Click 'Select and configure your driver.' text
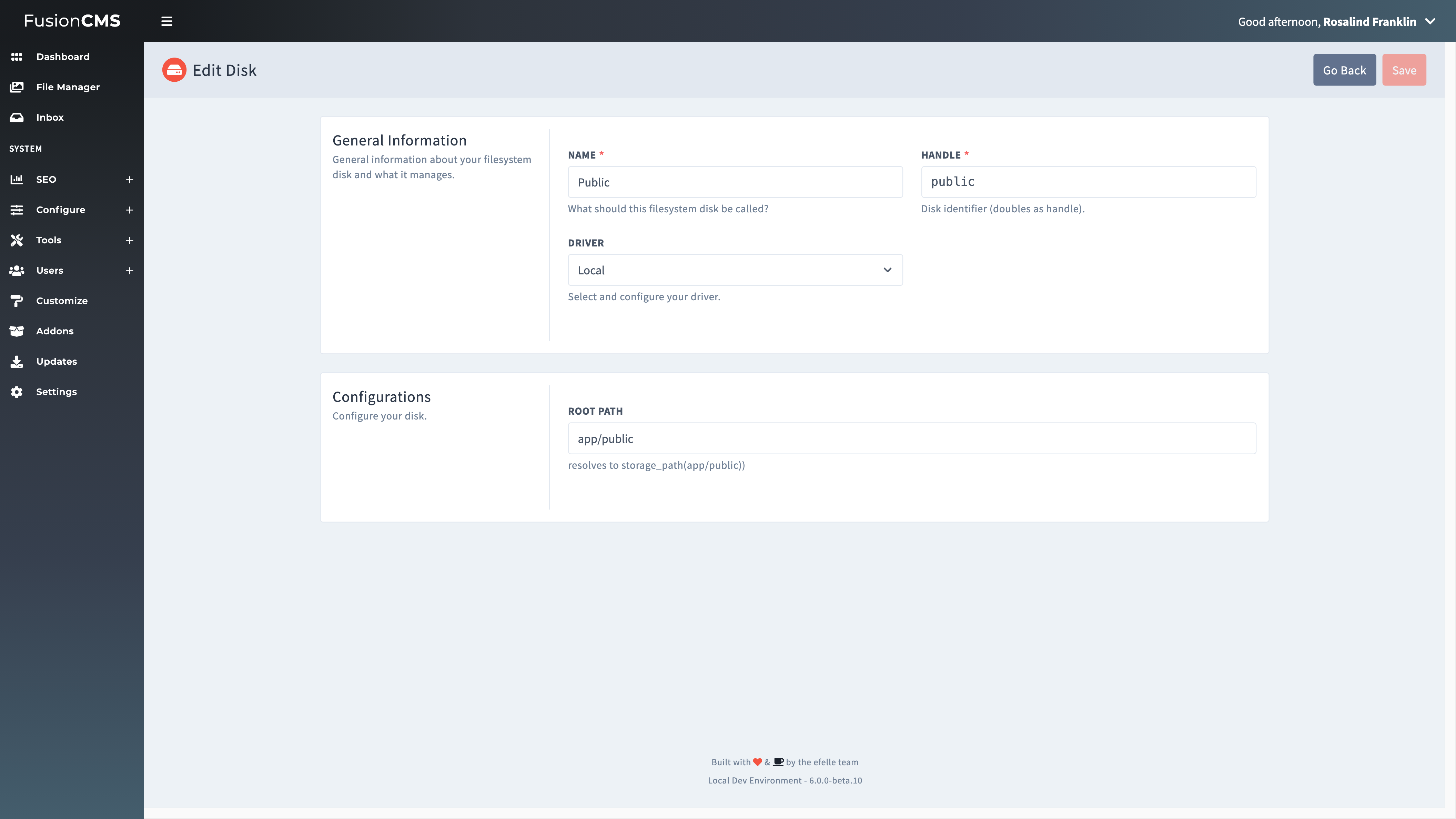Viewport: 1456px width, 819px height. (x=644, y=297)
